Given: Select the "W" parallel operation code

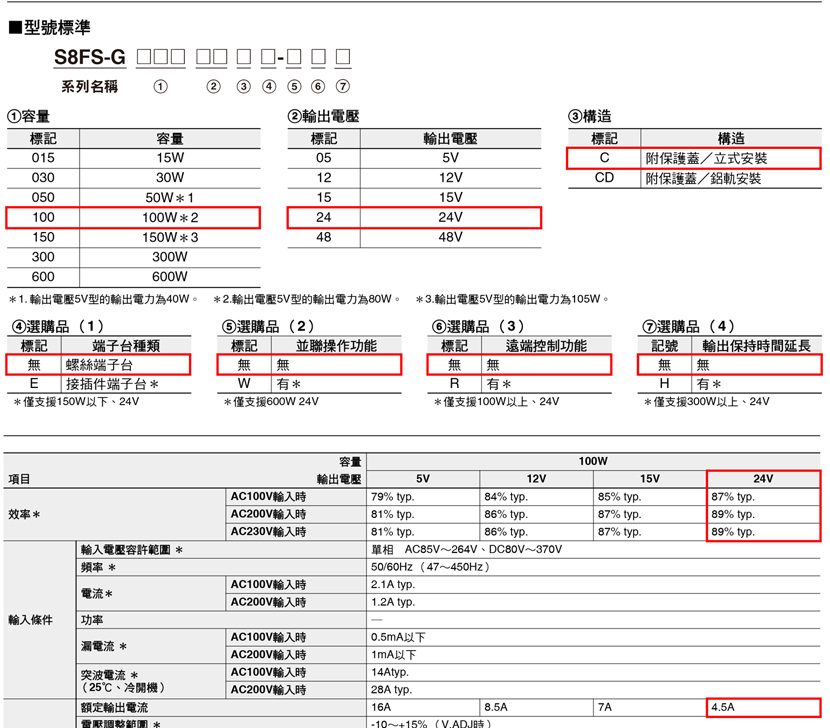Looking at the screenshot, I should click(244, 383).
